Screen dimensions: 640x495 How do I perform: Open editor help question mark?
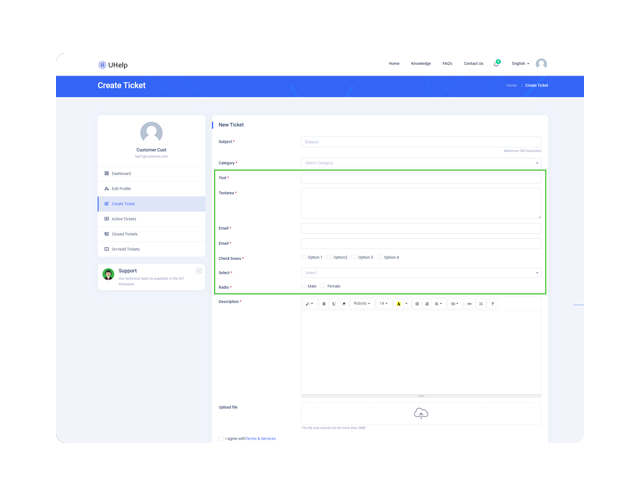[x=493, y=304]
